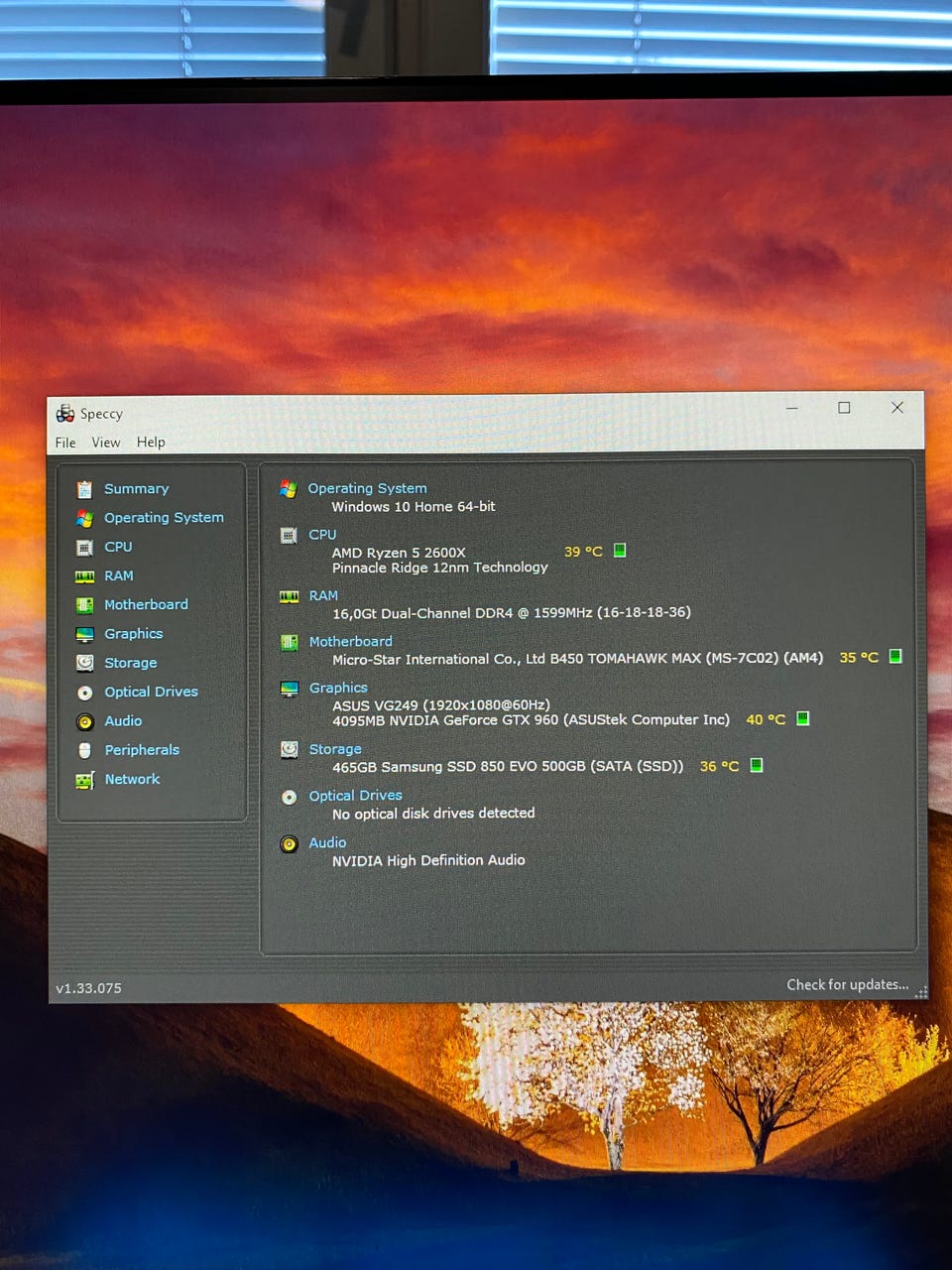
Task: Click the Summary clipboard icon in sidebar
Action: tap(84, 489)
